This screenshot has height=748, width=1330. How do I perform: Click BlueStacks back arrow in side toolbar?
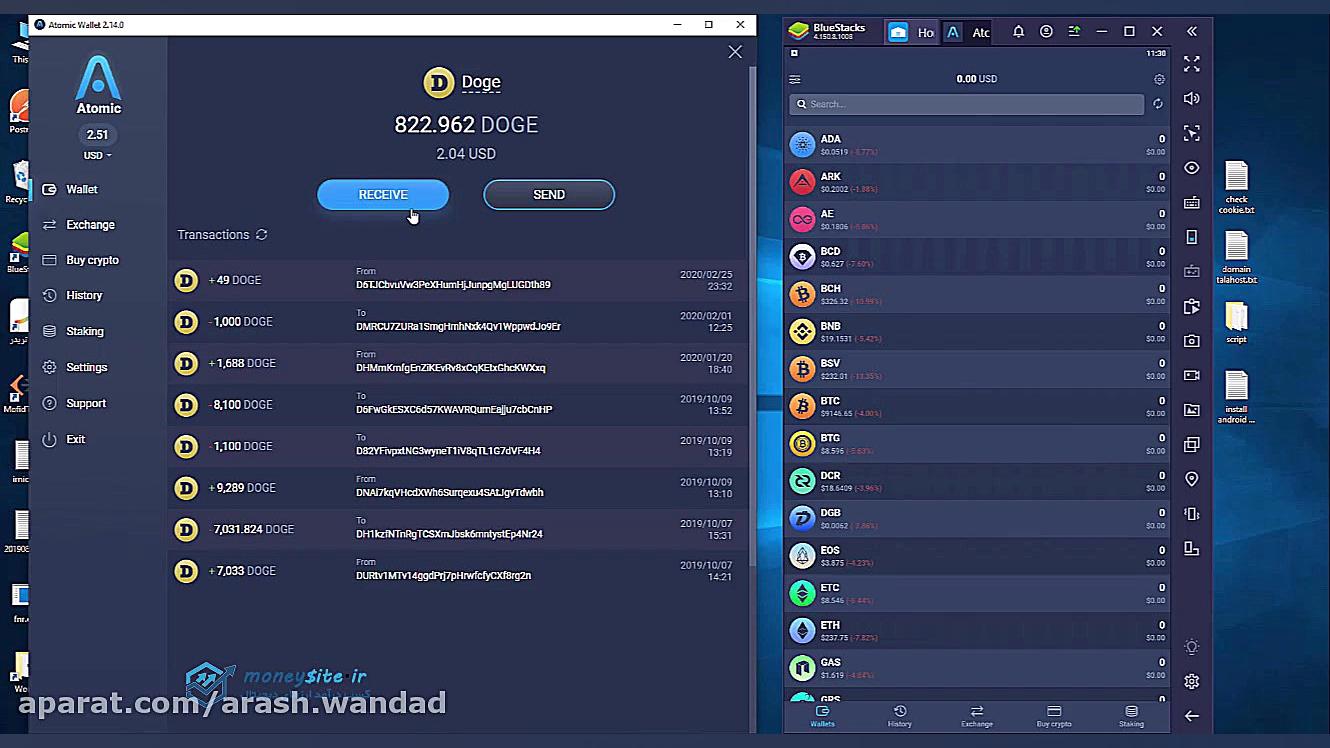(1192, 716)
